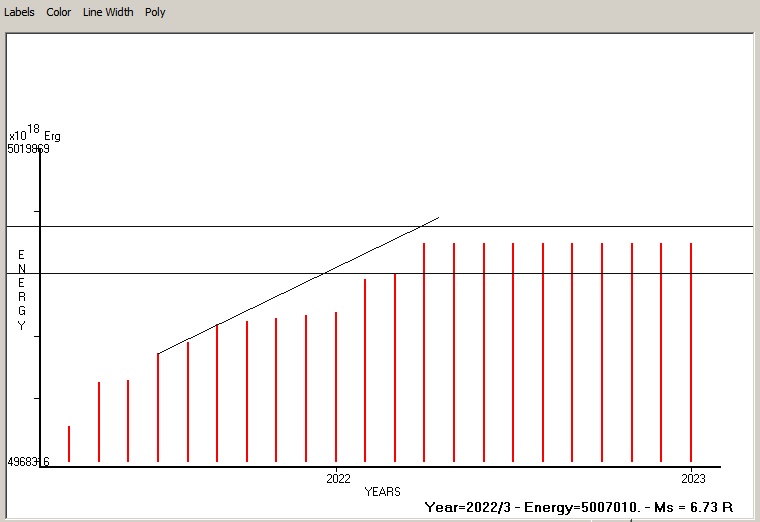
Task: Click the 2022 x-axis label
Action: coord(338,478)
